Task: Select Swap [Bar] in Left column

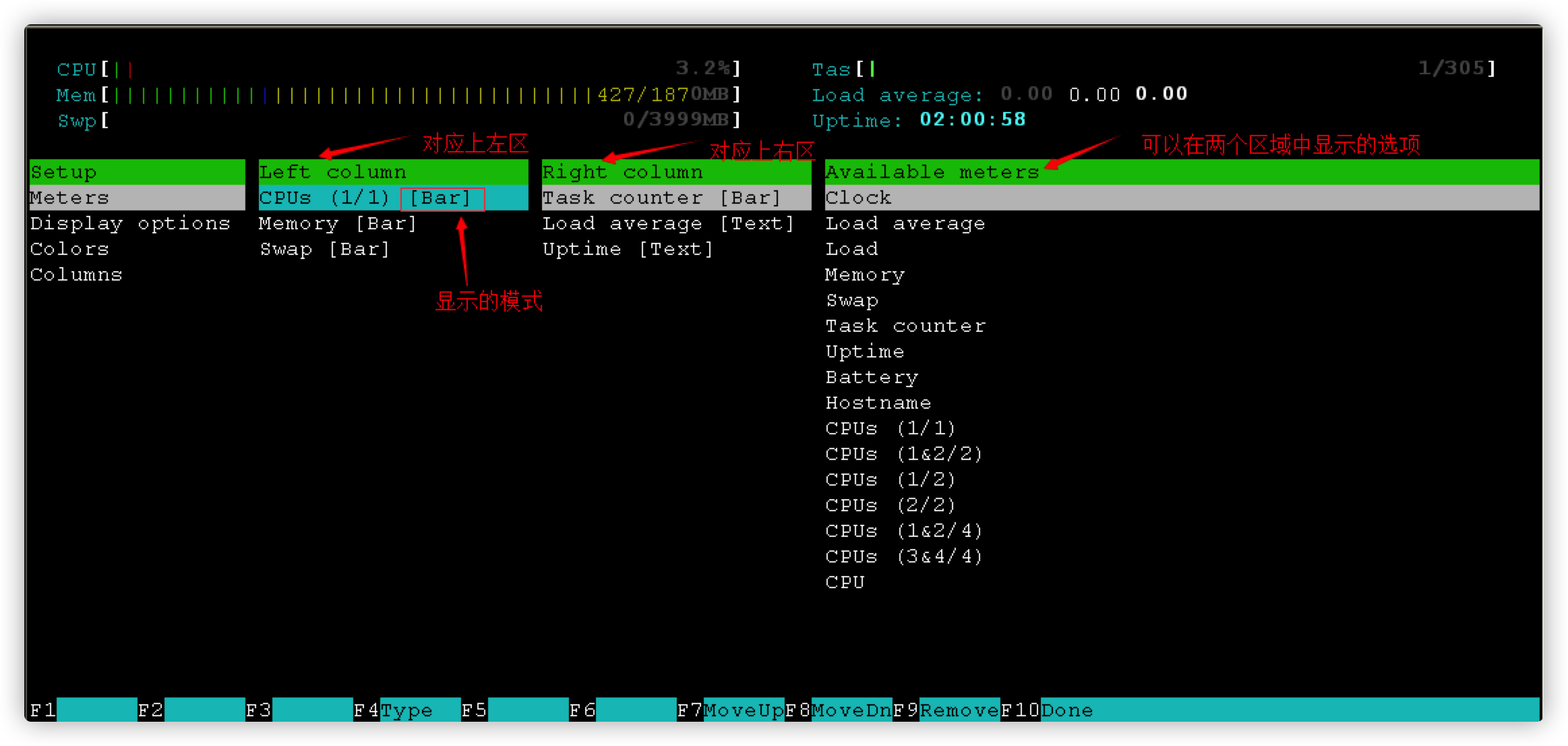Action: pos(325,249)
